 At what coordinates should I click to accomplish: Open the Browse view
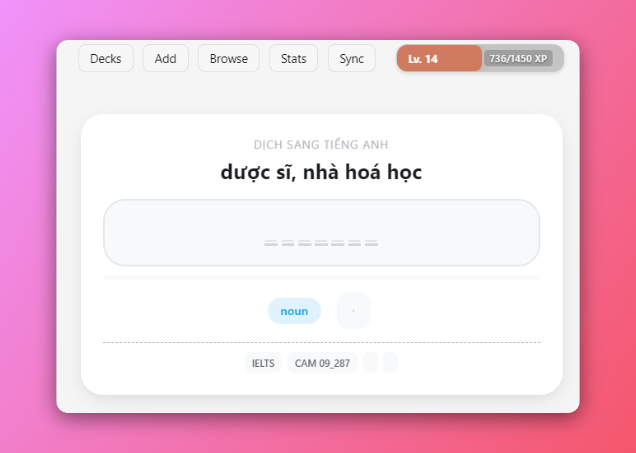click(229, 58)
